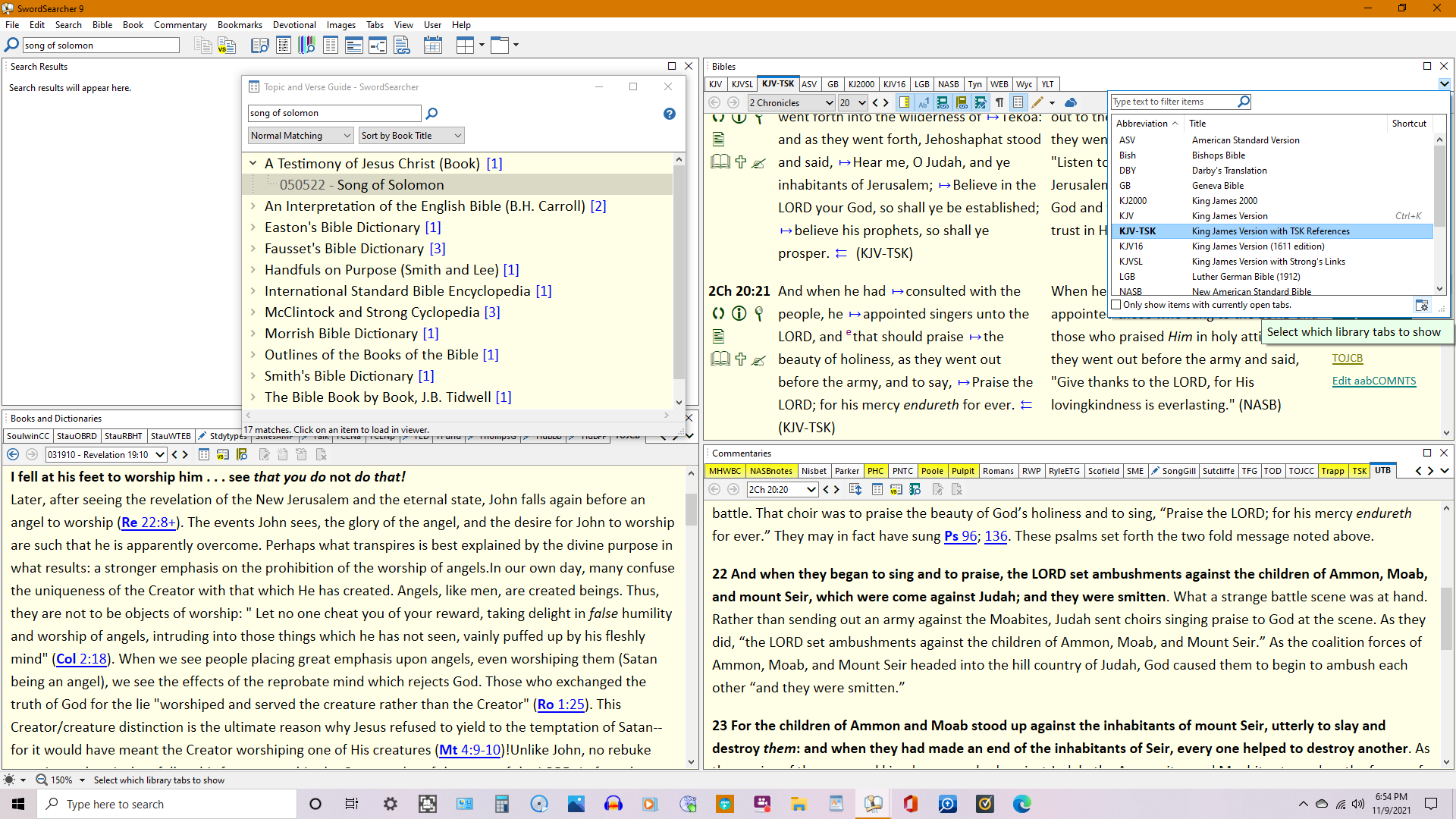Open the calendar devotional icon in main toolbar
Image resolution: width=1456 pixels, height=819 pixels.
pyautogui.click(x=432, y=45)
